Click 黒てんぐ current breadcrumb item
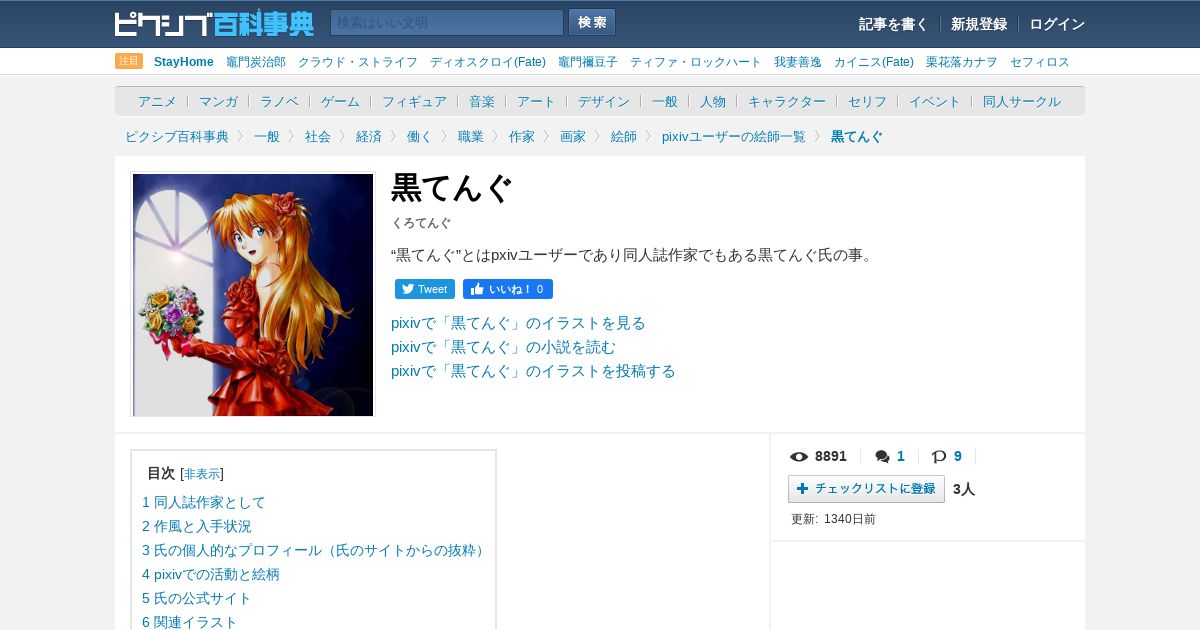 [x=857, y=136]
